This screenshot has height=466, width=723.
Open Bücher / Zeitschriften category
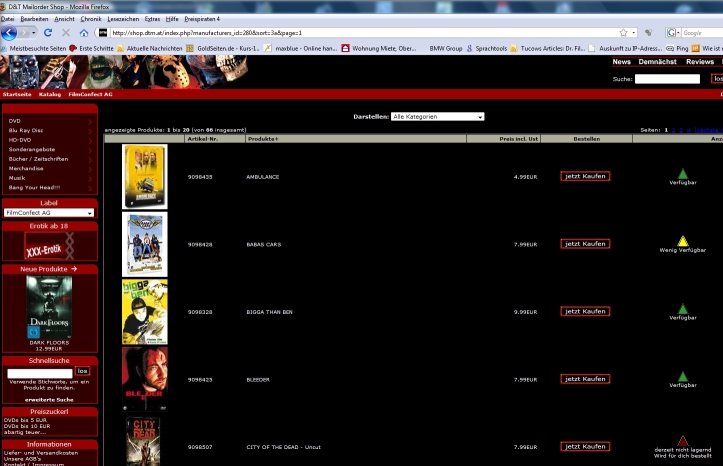pyautogui.click(x=38, y=159)
